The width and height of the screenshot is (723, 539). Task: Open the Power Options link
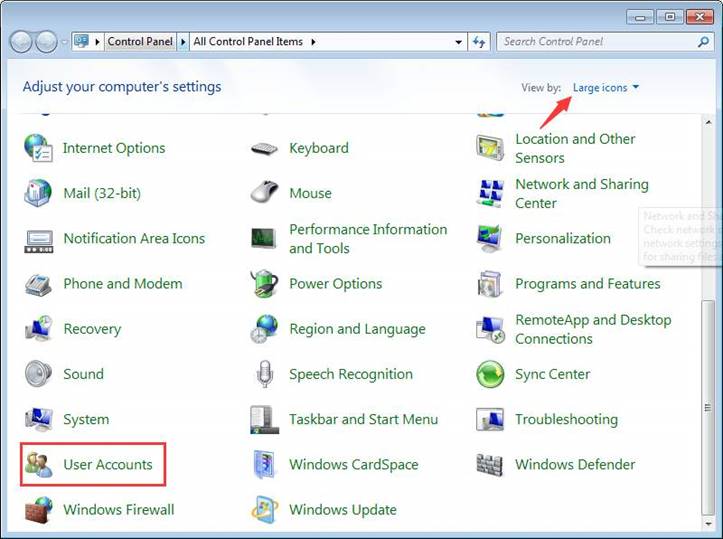336,284
